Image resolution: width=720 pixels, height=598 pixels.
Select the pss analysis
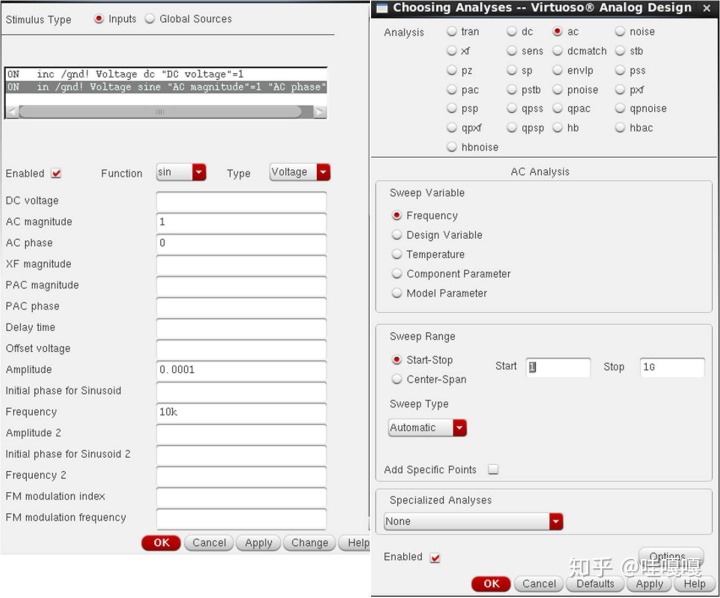click(x=620, y=70)
